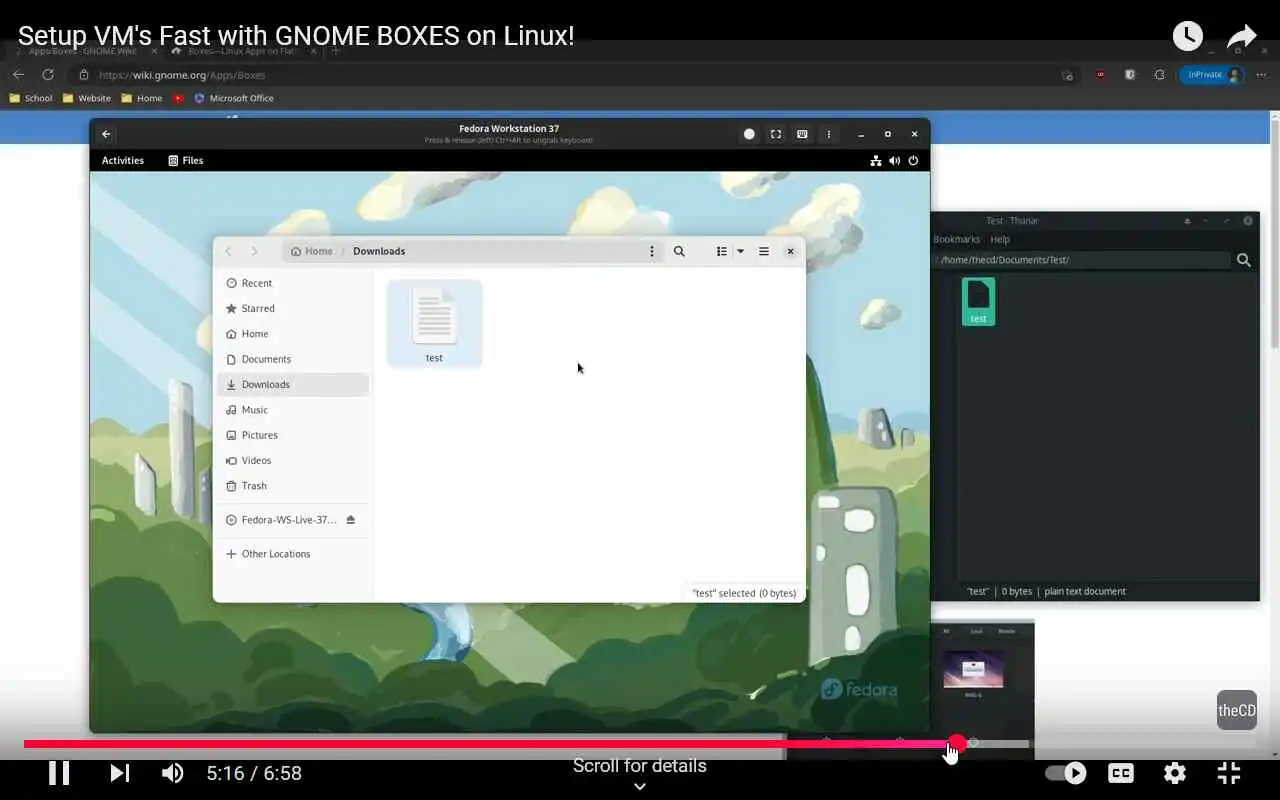Open theCD channel watermark
The height and width of the screenshot is (800, 1280).
[x=1237, y=710]
